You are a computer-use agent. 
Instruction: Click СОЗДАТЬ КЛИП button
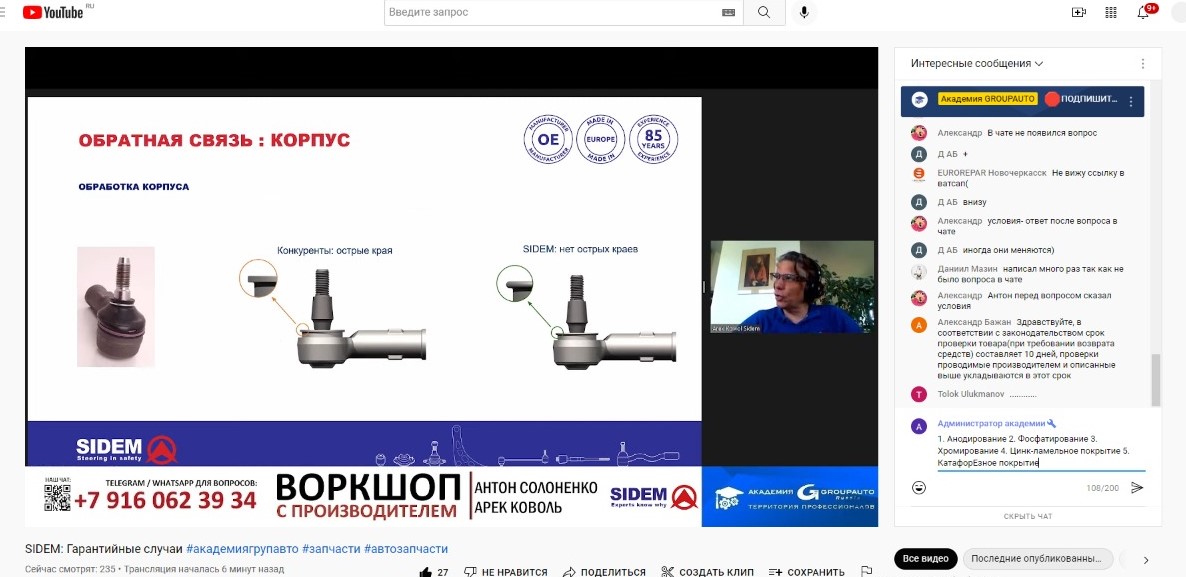[x=707, y=572]
